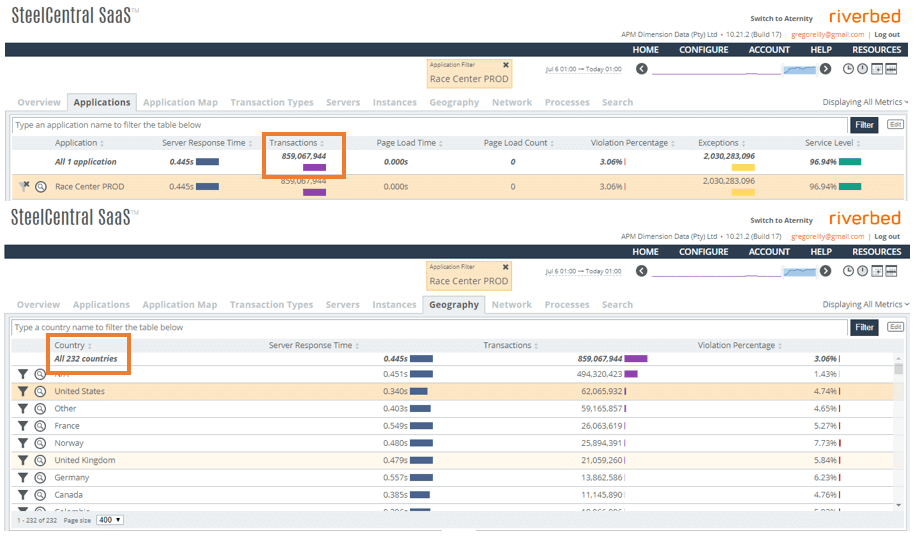This screenshot has height=538, width=915.
Task: Click blue timeline selection in Applications view
Action: coord(799,70)
